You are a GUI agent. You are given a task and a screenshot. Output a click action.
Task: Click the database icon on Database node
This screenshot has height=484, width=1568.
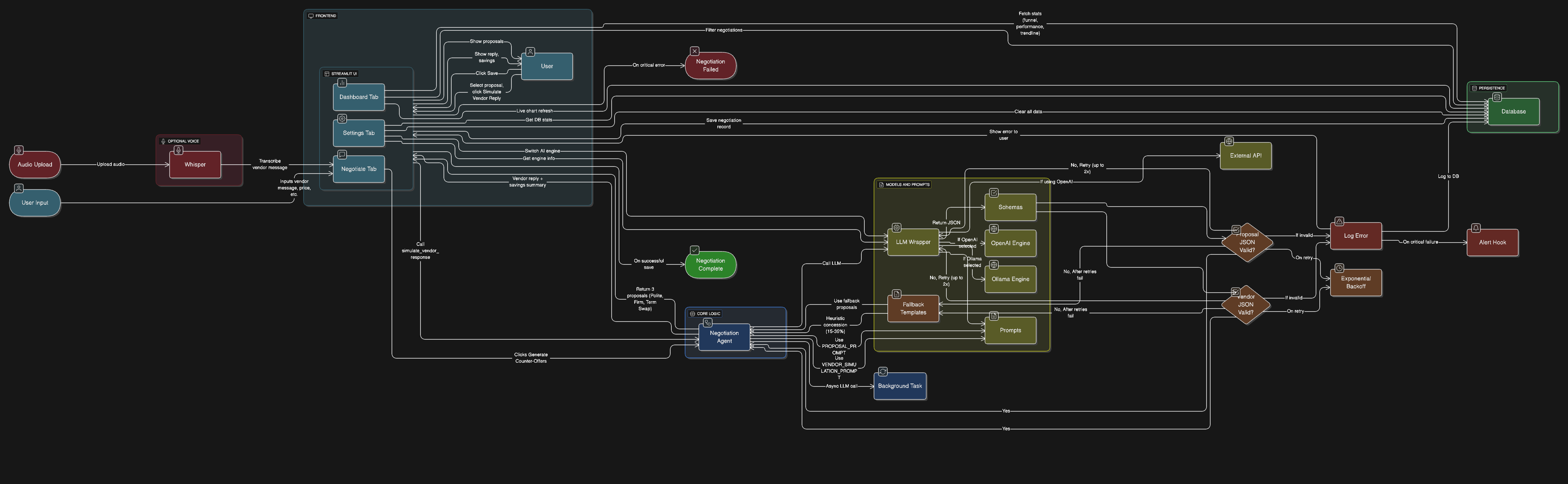[x=1497, y=97]
